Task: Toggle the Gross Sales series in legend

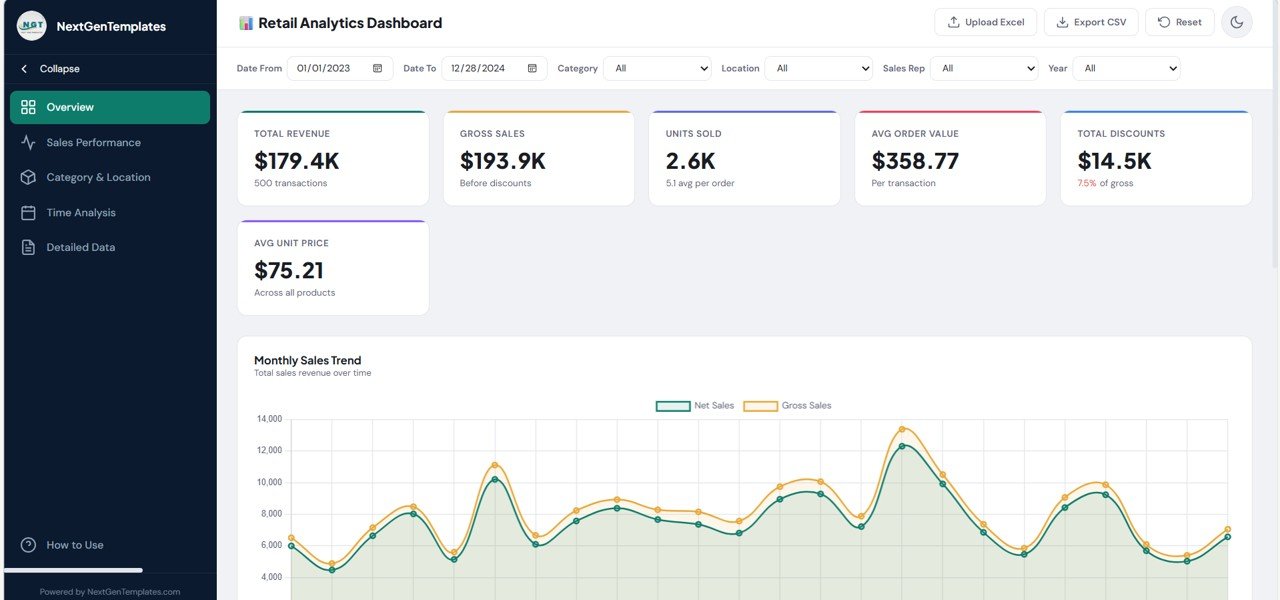Action: coord(806,405)
